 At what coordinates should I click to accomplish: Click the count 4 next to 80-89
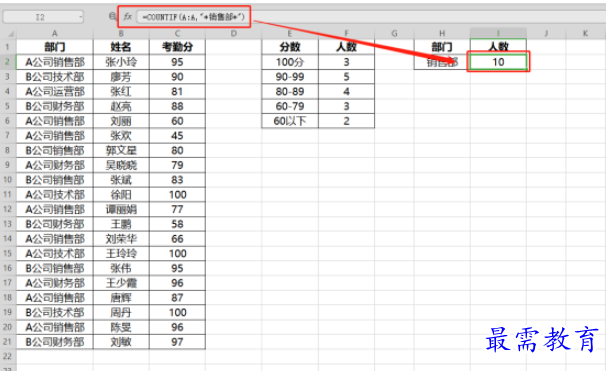click(x=346, y=91)
